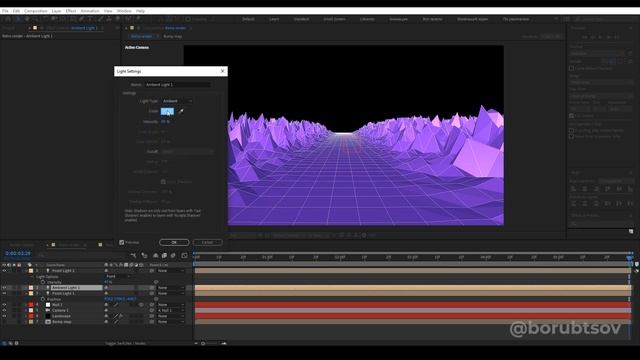The image size is (640, 360).
Task: Hide the Null 1 layer eye
Action: [x=4, y=305]
